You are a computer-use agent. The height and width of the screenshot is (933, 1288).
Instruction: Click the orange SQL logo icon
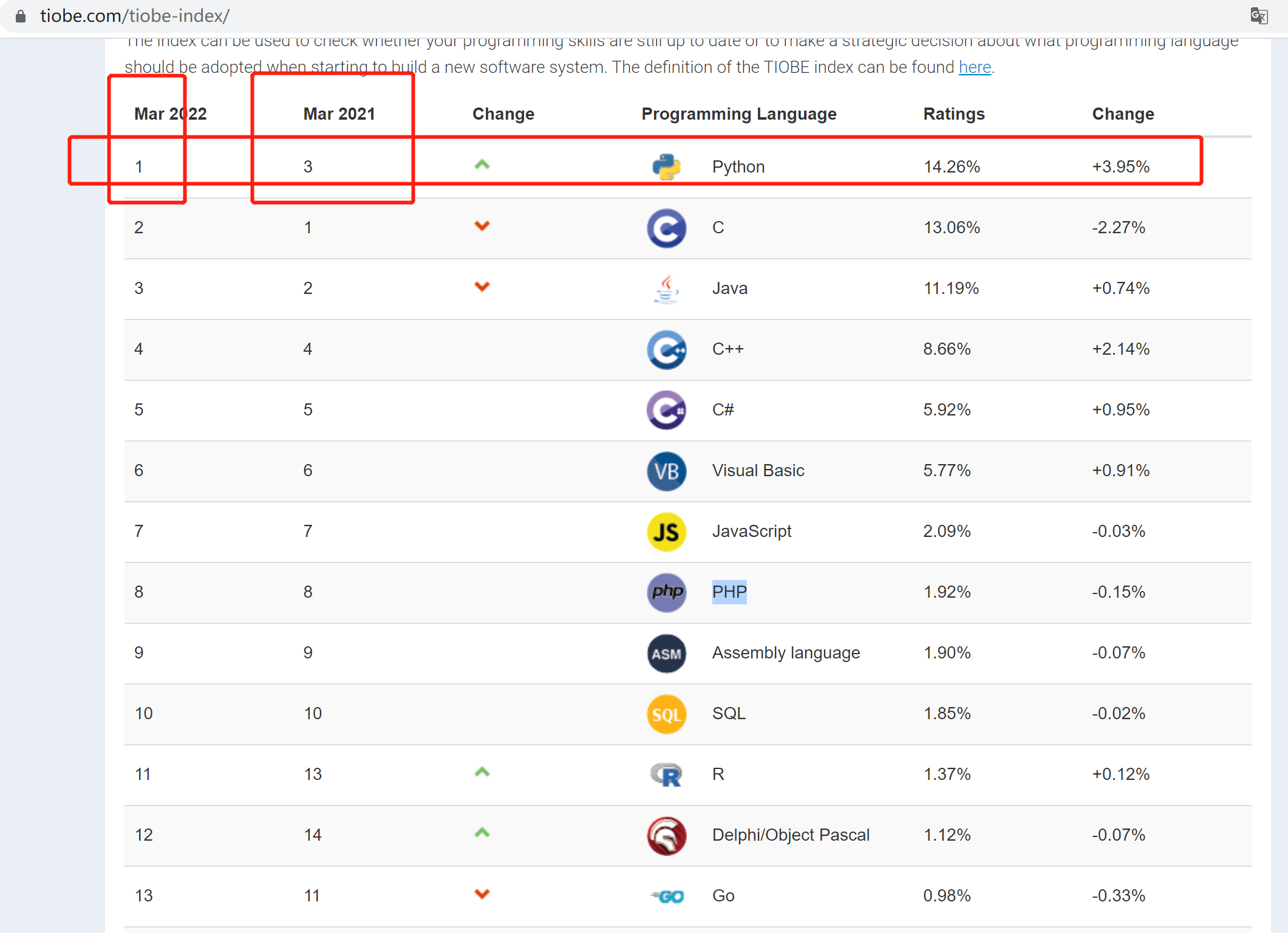666,714
